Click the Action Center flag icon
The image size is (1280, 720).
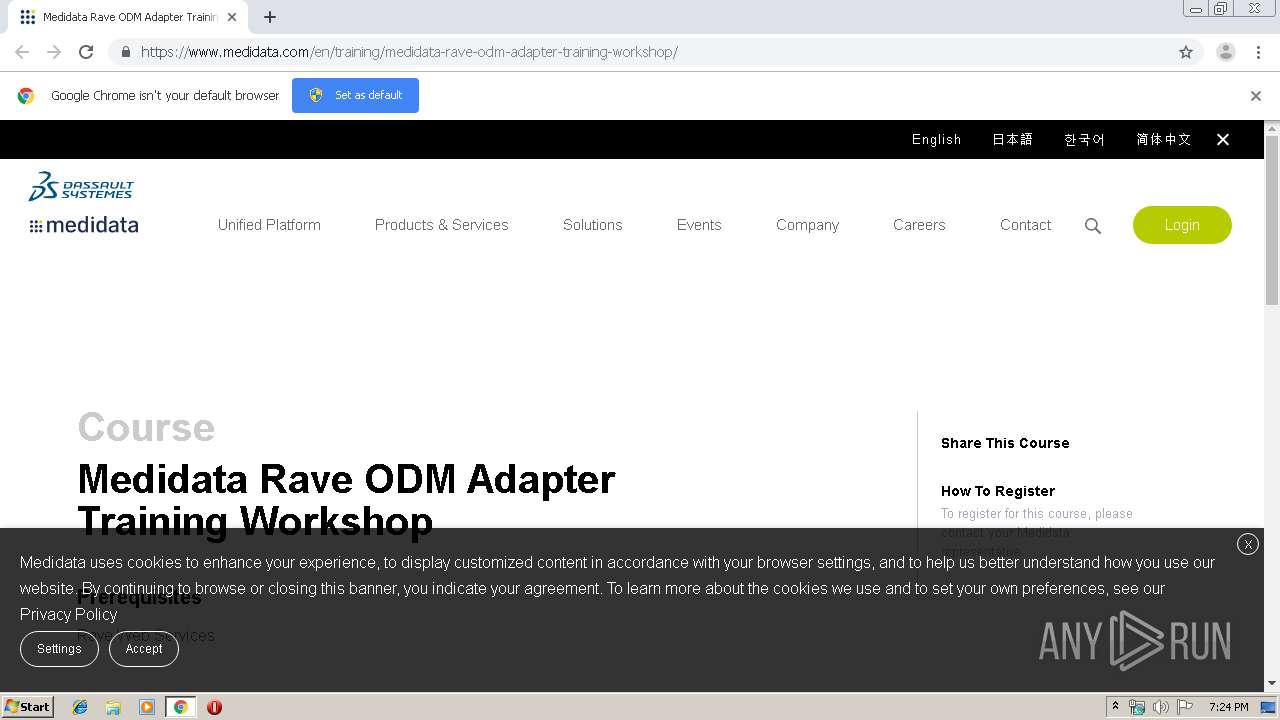[x=1185, y=707]
